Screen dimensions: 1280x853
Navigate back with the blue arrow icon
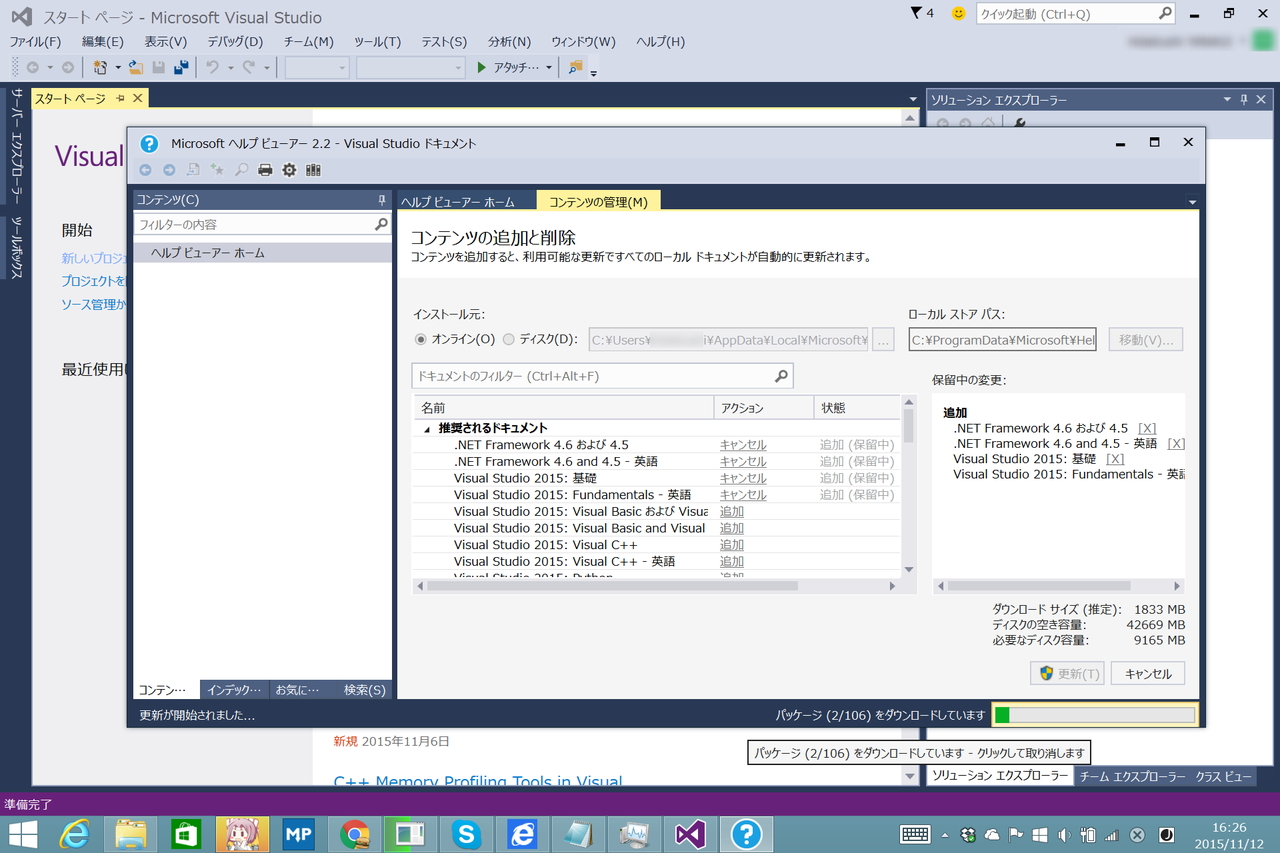tap(145, 169)
